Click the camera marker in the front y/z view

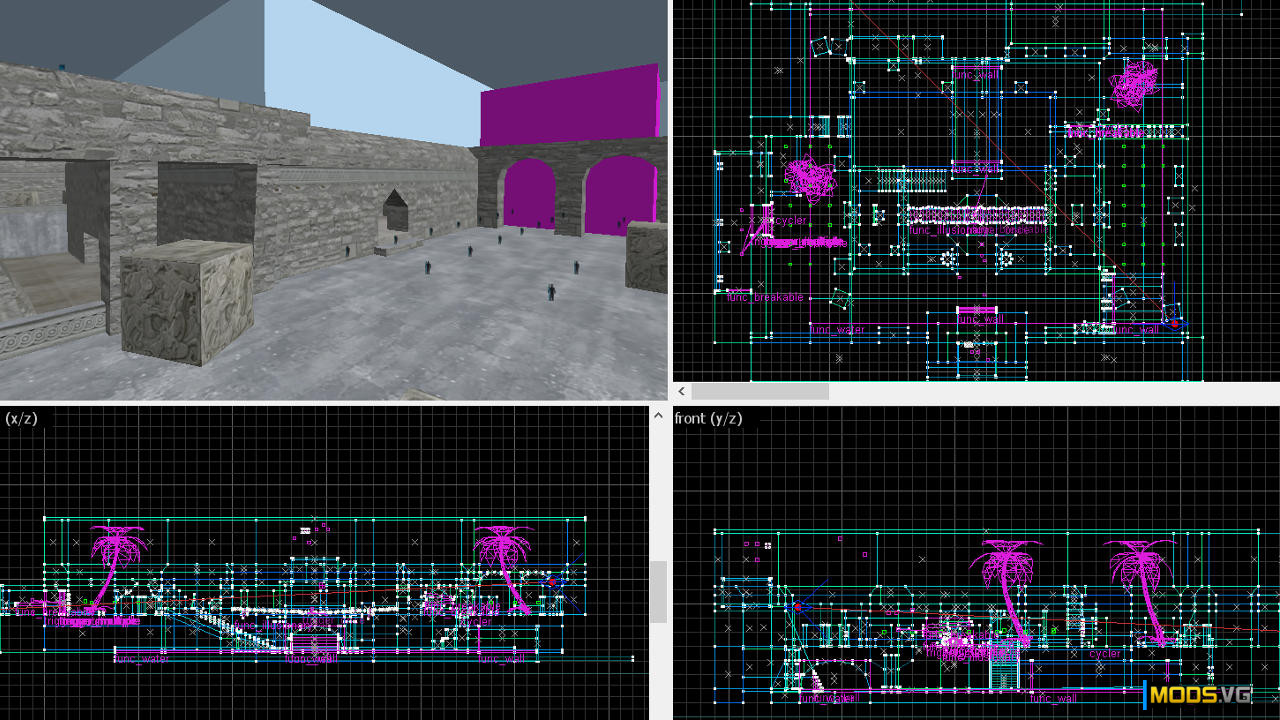coord(798,605)
